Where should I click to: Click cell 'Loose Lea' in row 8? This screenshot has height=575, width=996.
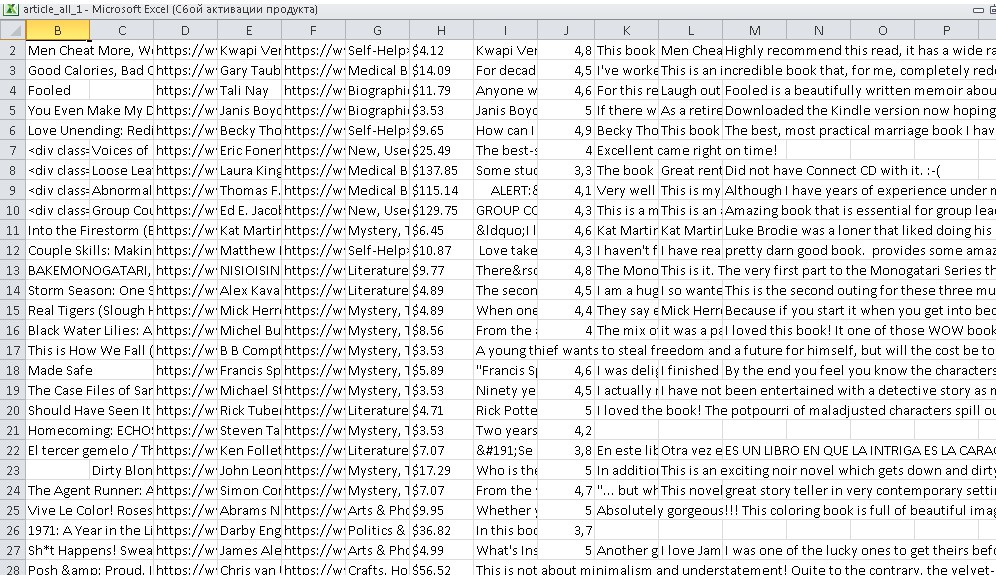[x=122, y=171]
